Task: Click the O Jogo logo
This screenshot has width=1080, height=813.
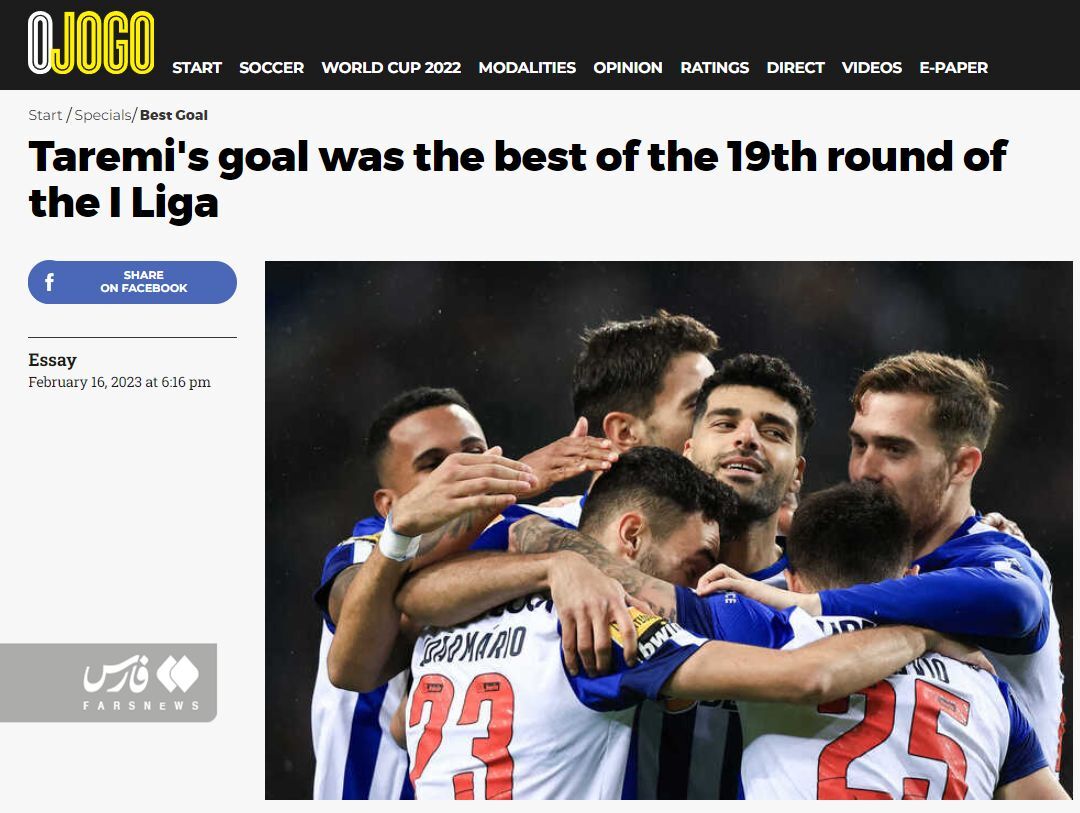Action: pos(91,43)
